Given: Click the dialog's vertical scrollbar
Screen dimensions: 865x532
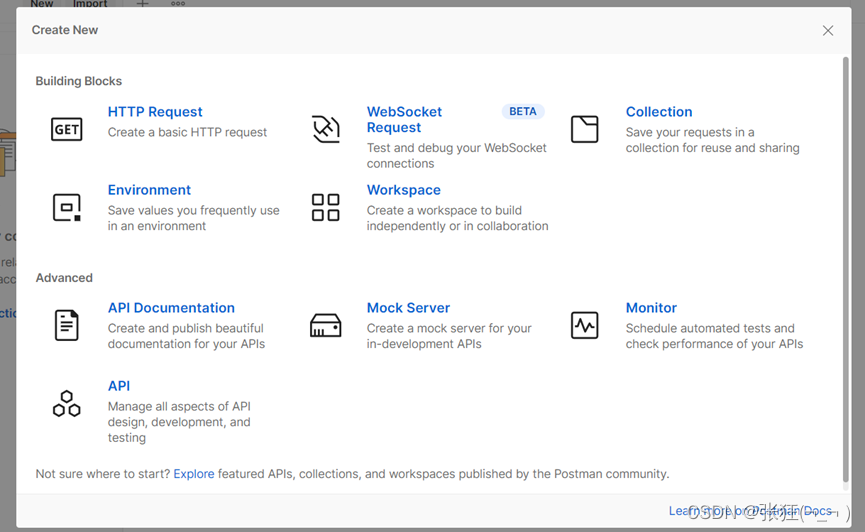Looking at the screenshot, I should pos(846,270).
